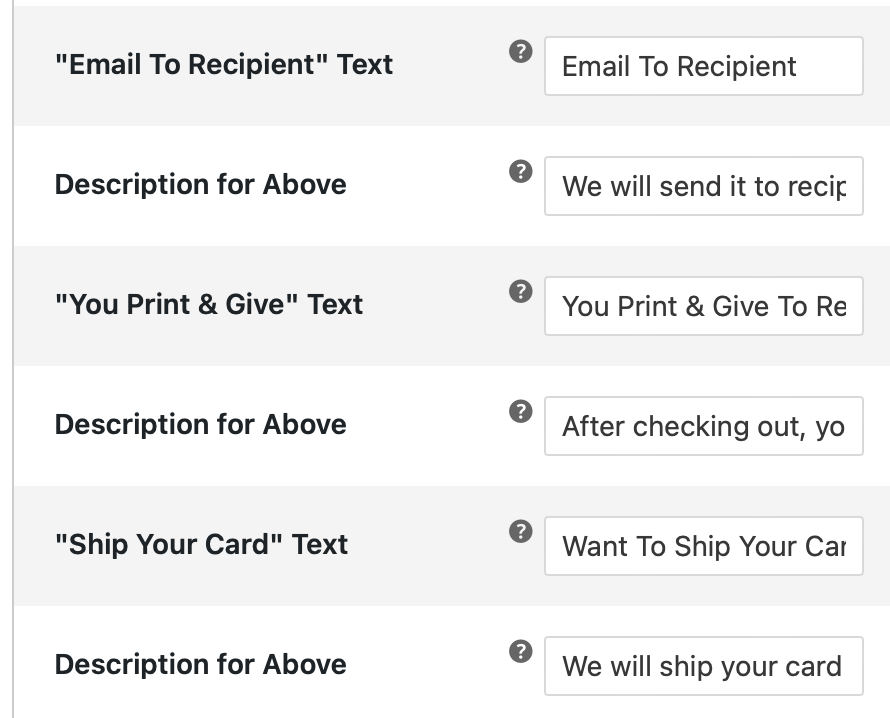
Task: Click help icon beside "You Print & Give" Text
Action: [x=520, y=291]
